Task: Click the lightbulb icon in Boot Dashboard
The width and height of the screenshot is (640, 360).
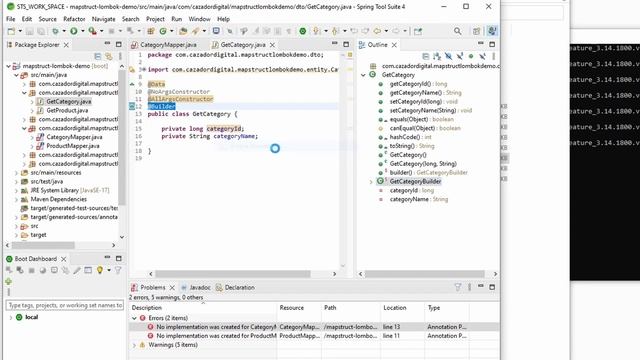Action: click(x=100, y=270)
